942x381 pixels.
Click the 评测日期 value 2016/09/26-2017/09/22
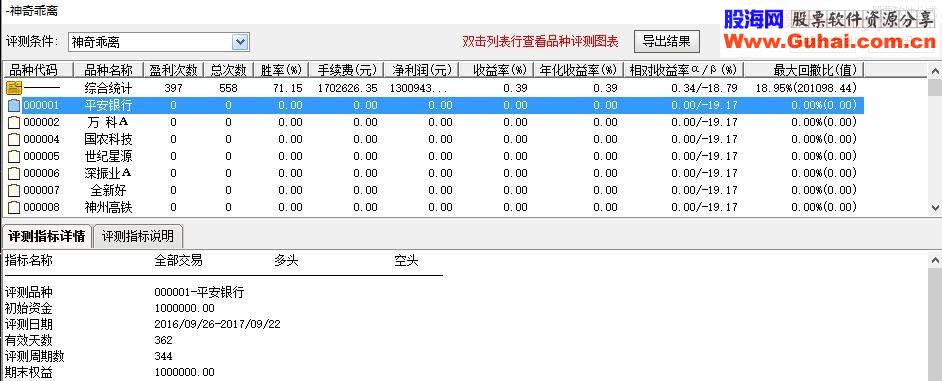(x=217, y=324)
